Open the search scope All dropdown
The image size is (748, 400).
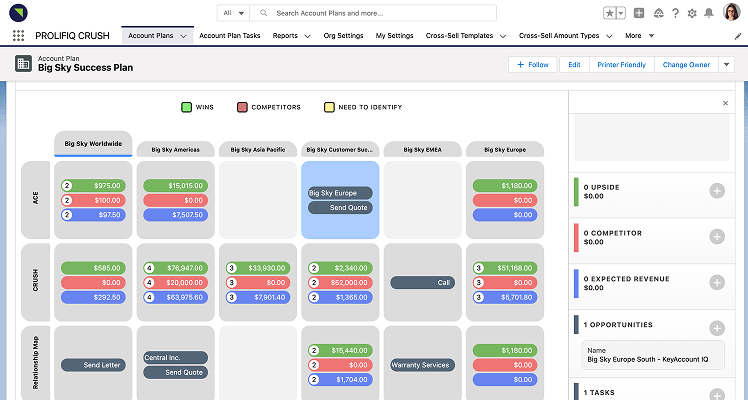coord(234,13)
